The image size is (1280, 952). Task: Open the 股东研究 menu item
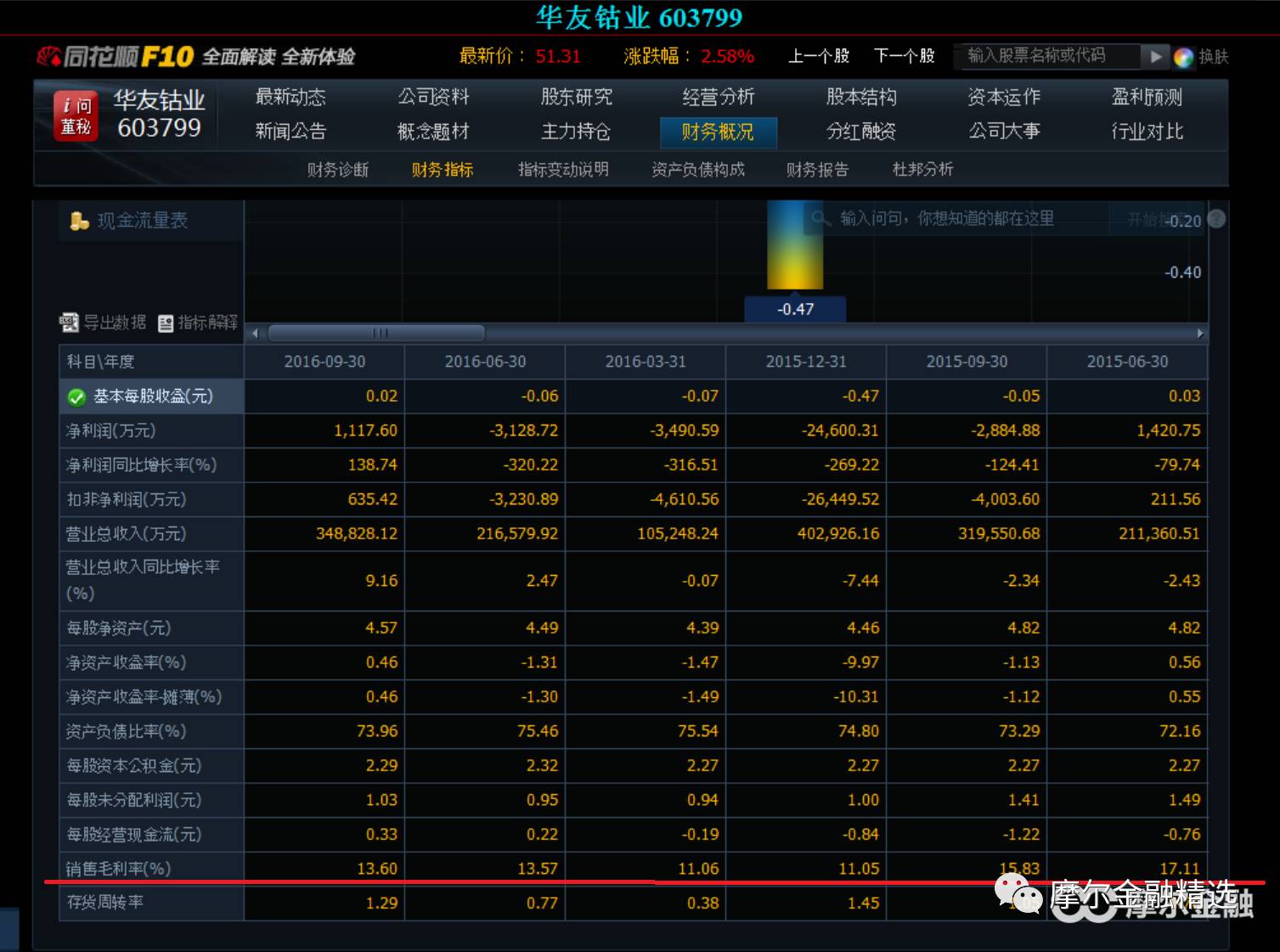pos(576,97)
